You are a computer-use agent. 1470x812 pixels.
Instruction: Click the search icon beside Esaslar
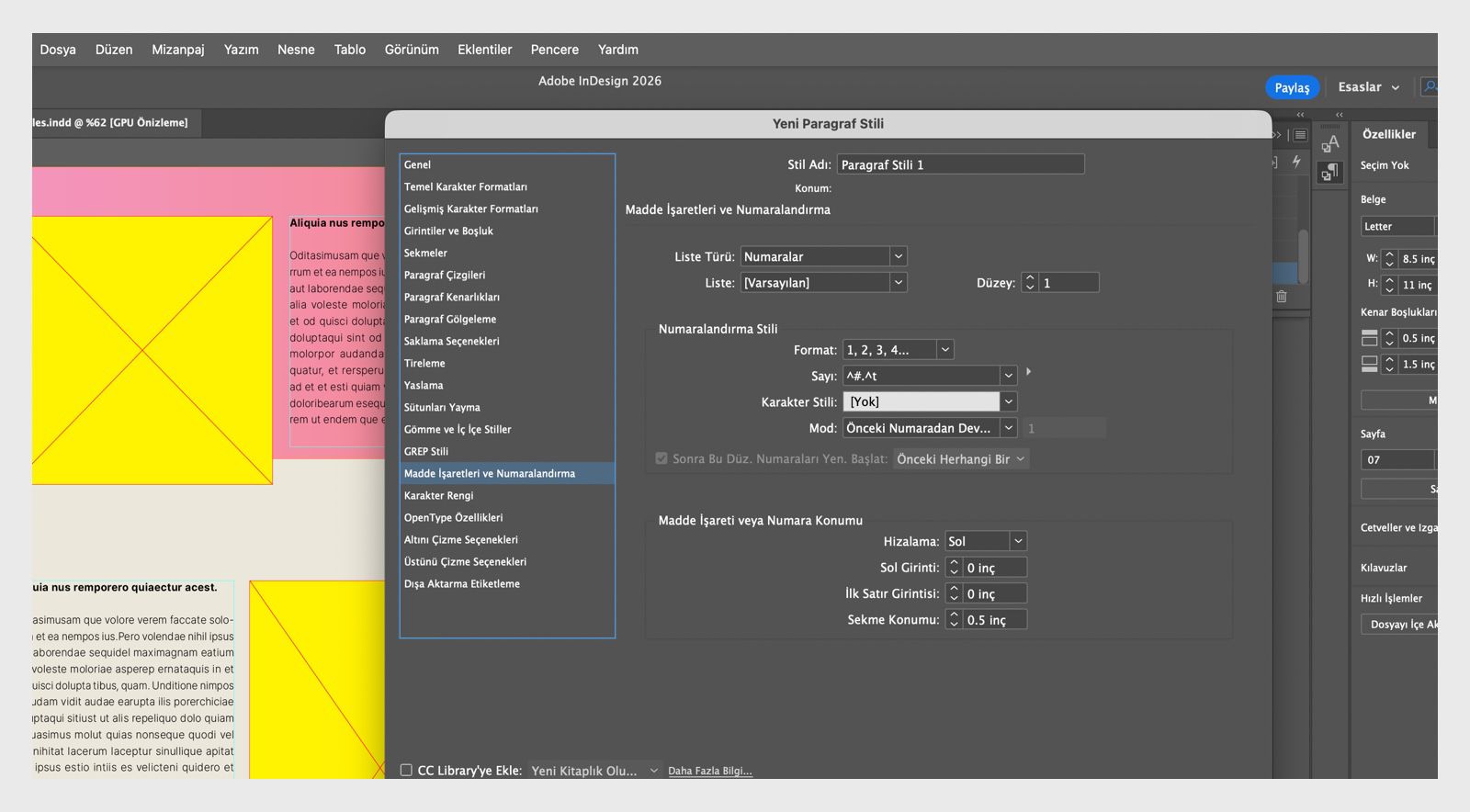[x=1430, y=86]
